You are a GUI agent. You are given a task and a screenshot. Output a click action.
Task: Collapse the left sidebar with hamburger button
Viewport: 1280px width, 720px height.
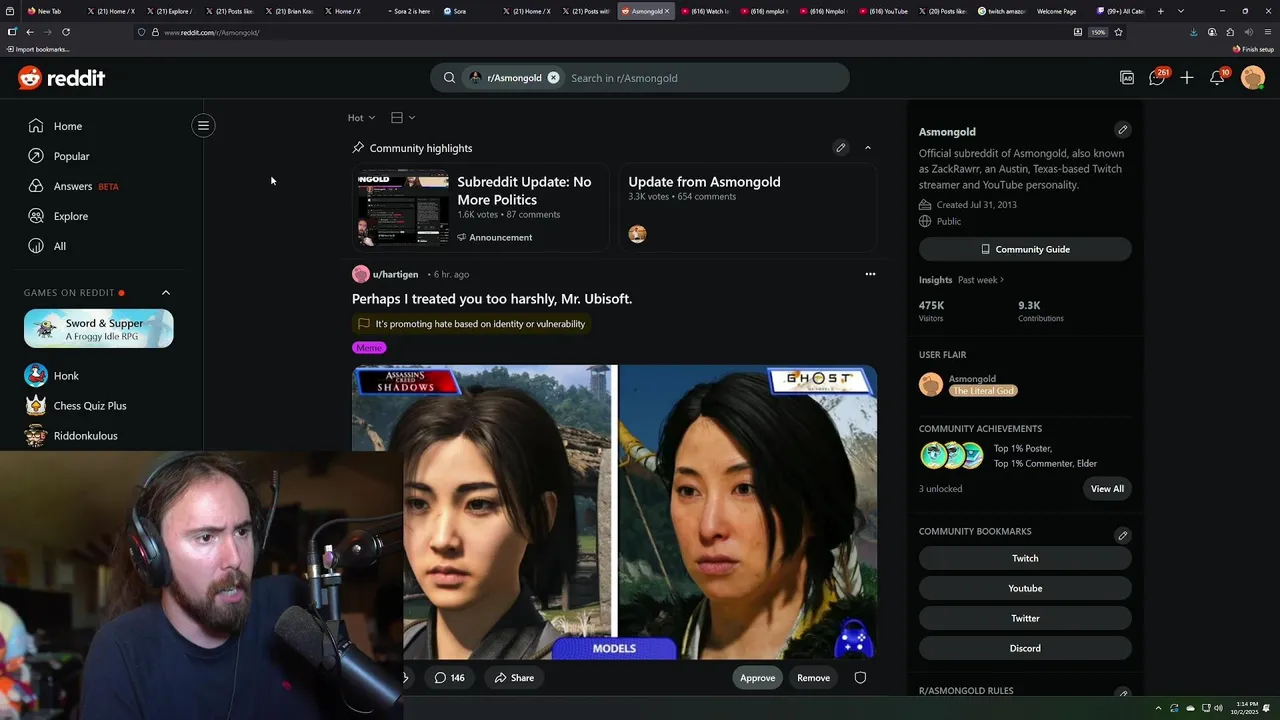203,125
